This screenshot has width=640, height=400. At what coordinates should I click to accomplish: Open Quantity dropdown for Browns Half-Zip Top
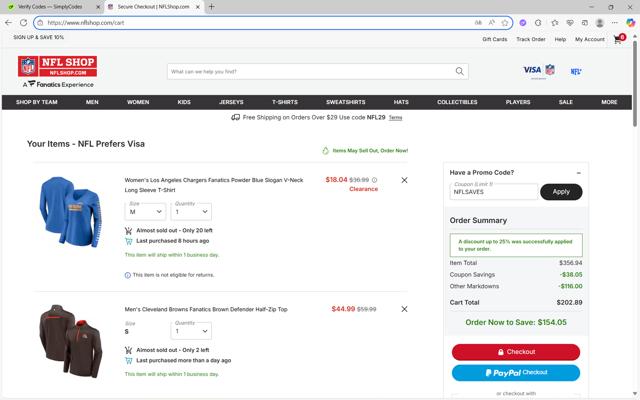(191, 331)
